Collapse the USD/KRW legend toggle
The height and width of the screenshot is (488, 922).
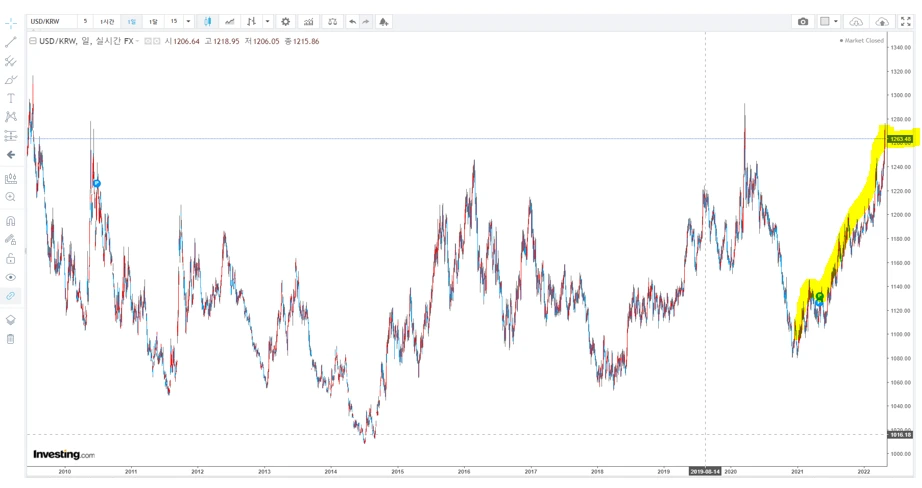point(33,41)
